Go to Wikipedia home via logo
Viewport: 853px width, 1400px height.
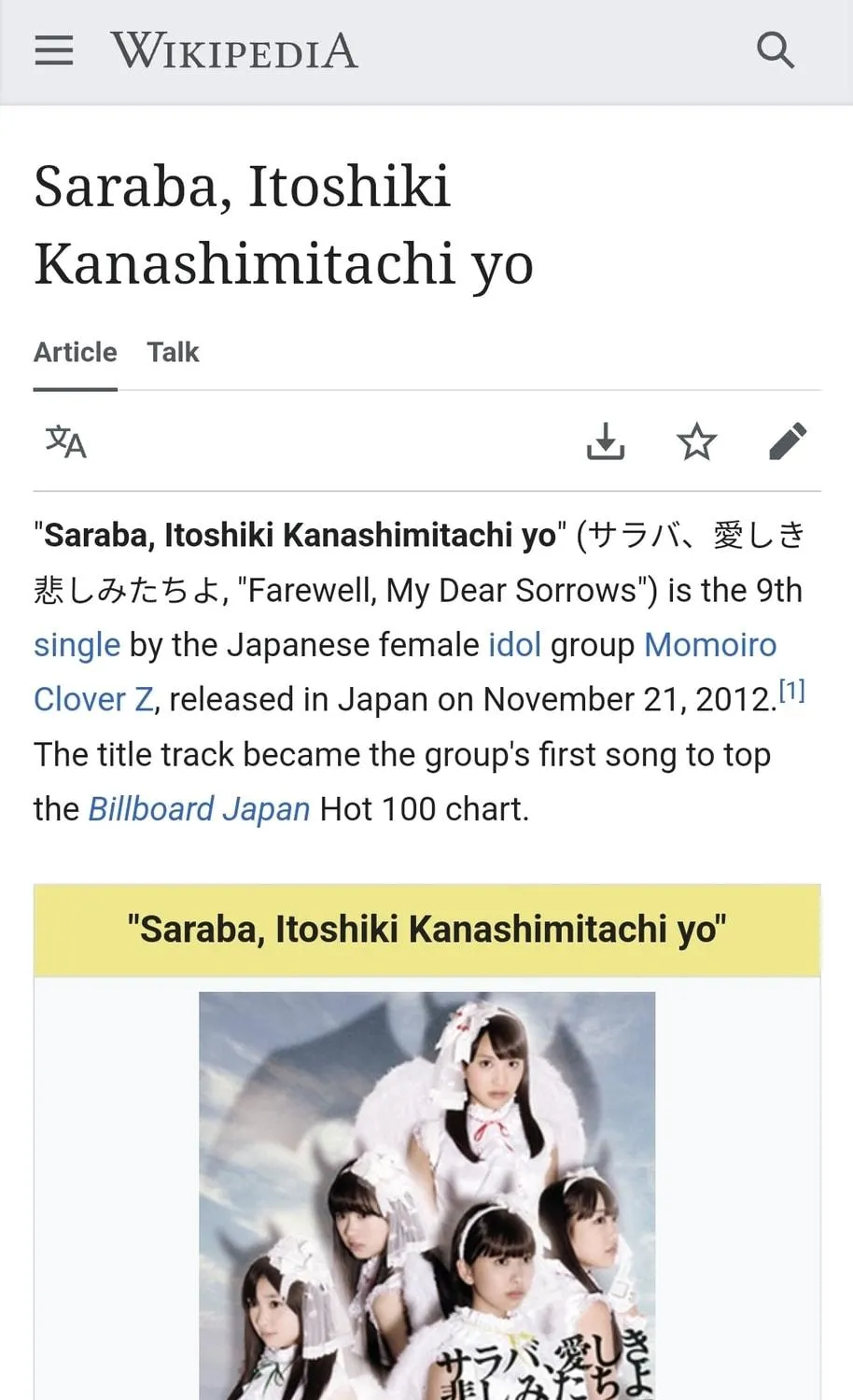(x=234, y=50)
